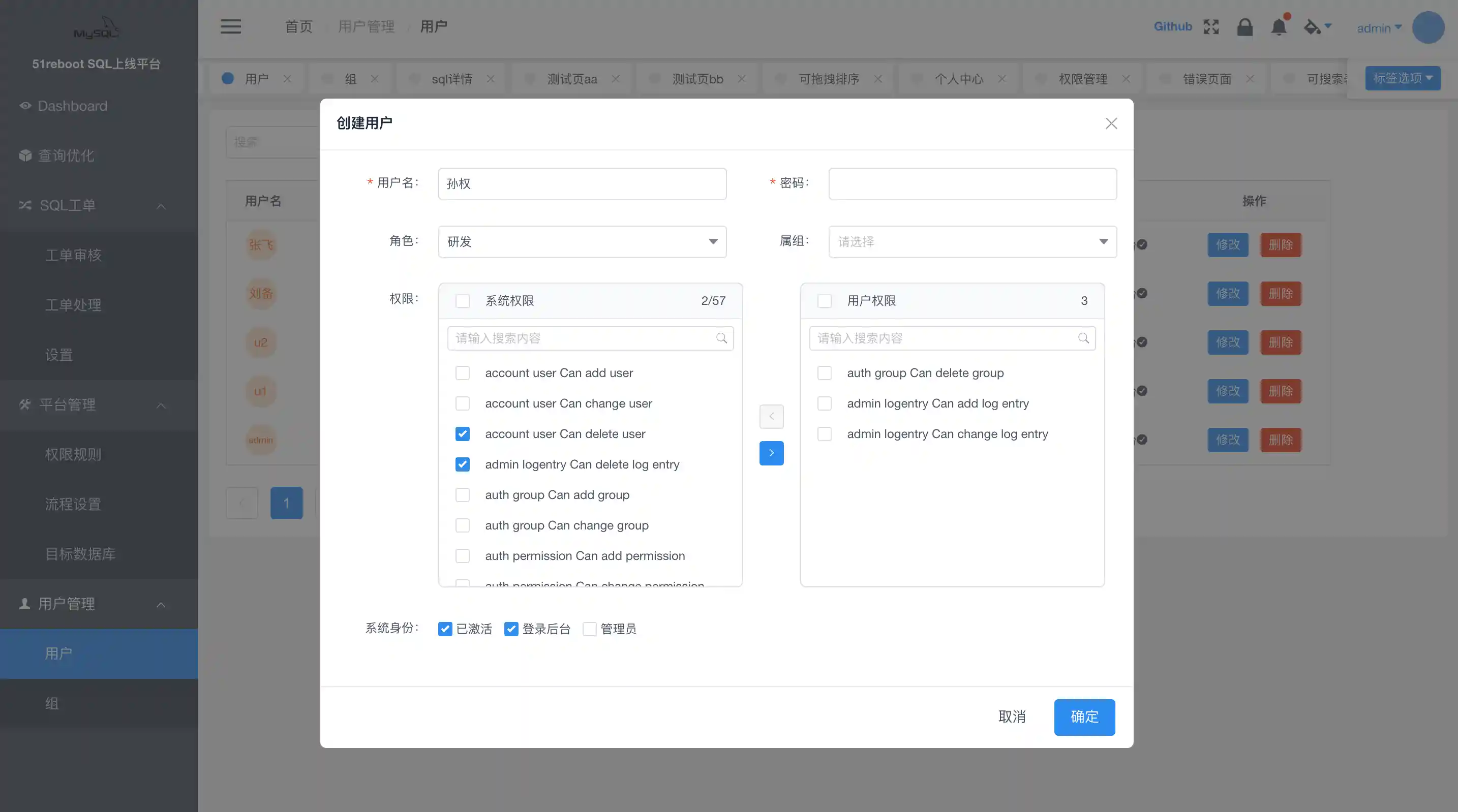Click the password input field

[972, 184]
